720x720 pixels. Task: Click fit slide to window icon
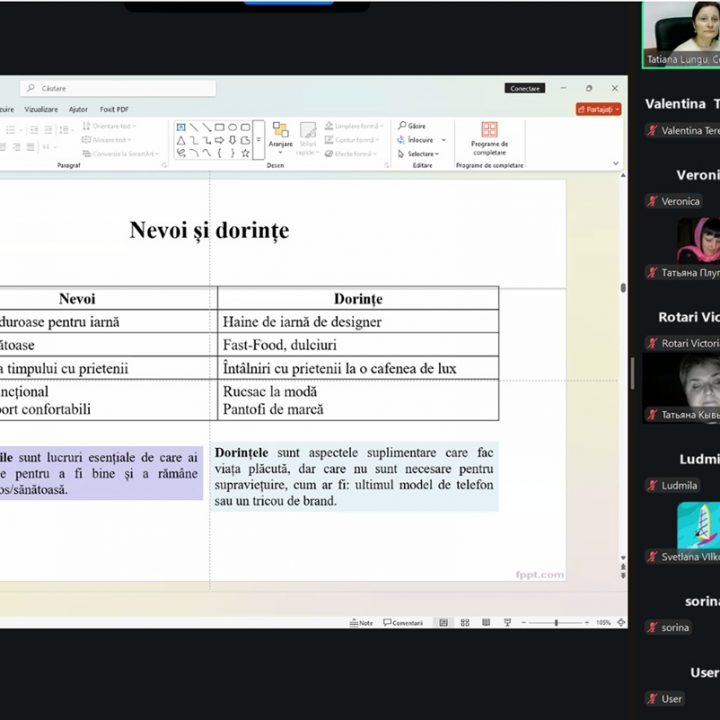pyautogui.click(x=621, y=622)
